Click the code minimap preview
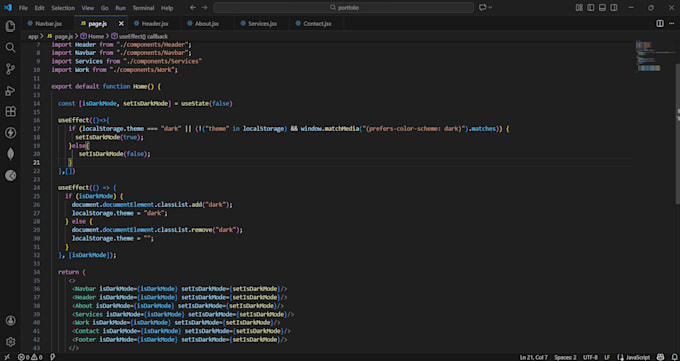 pyautogui.click(x=655, y=56)
